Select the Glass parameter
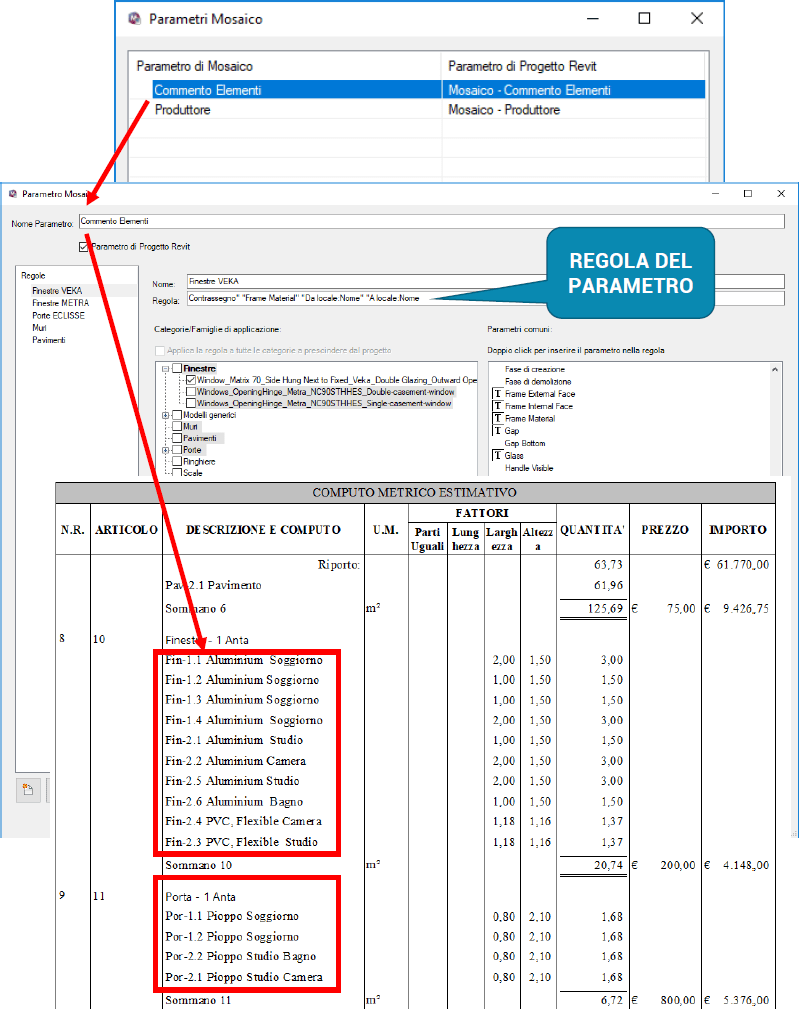This screenshot has height=1015, width=799. [514, 456]
